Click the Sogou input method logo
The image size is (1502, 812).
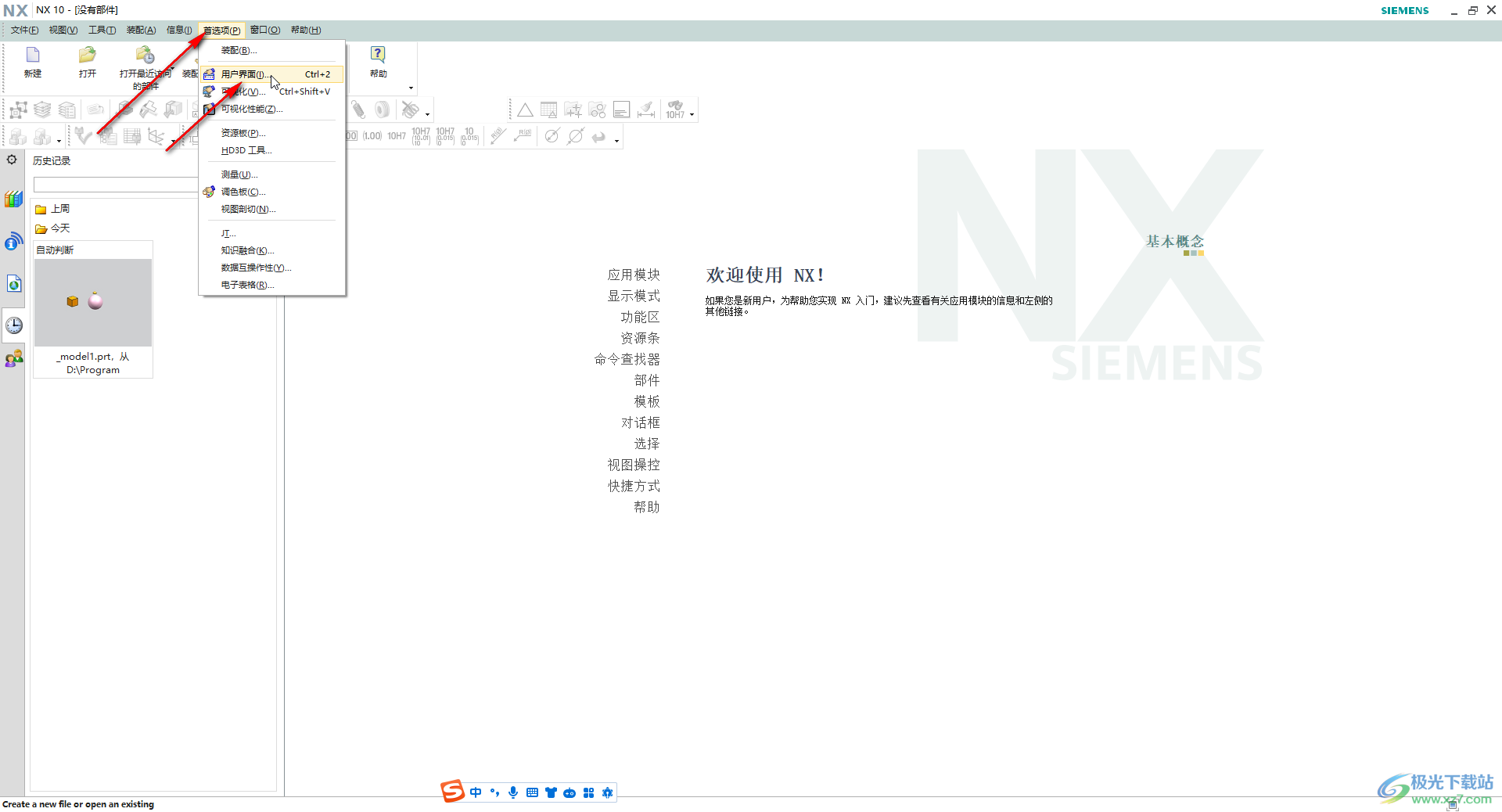point(452,792)
